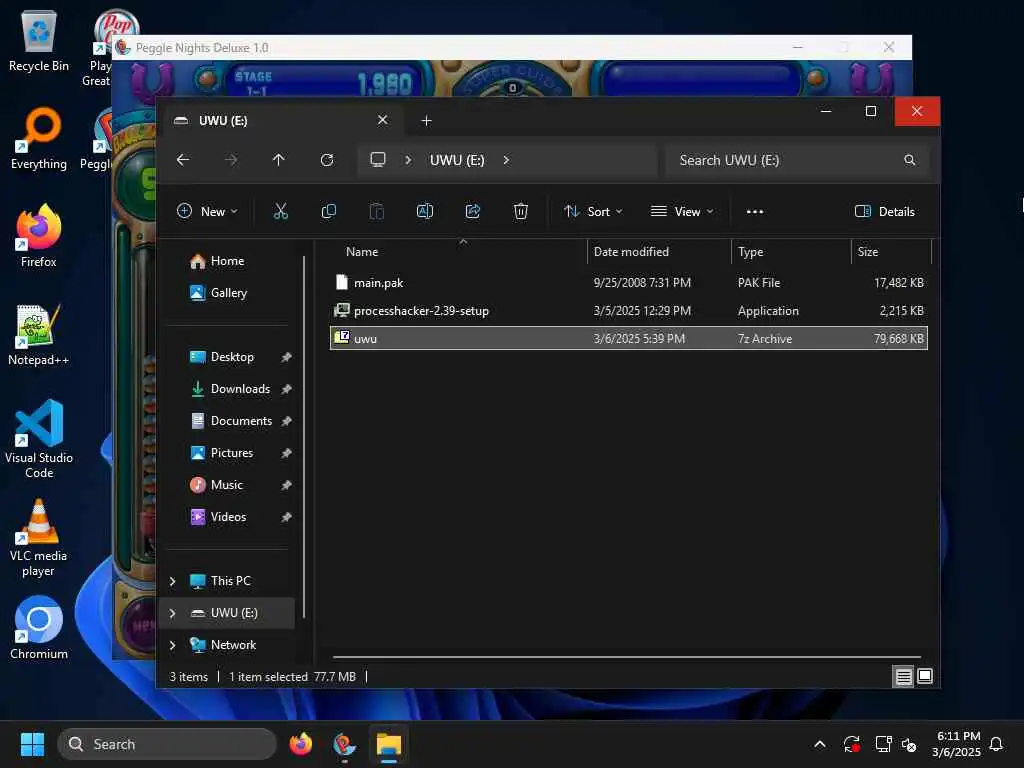1024x768 pixels.
Task: Click the taskbar Search box
Action: tap(167, 744)
